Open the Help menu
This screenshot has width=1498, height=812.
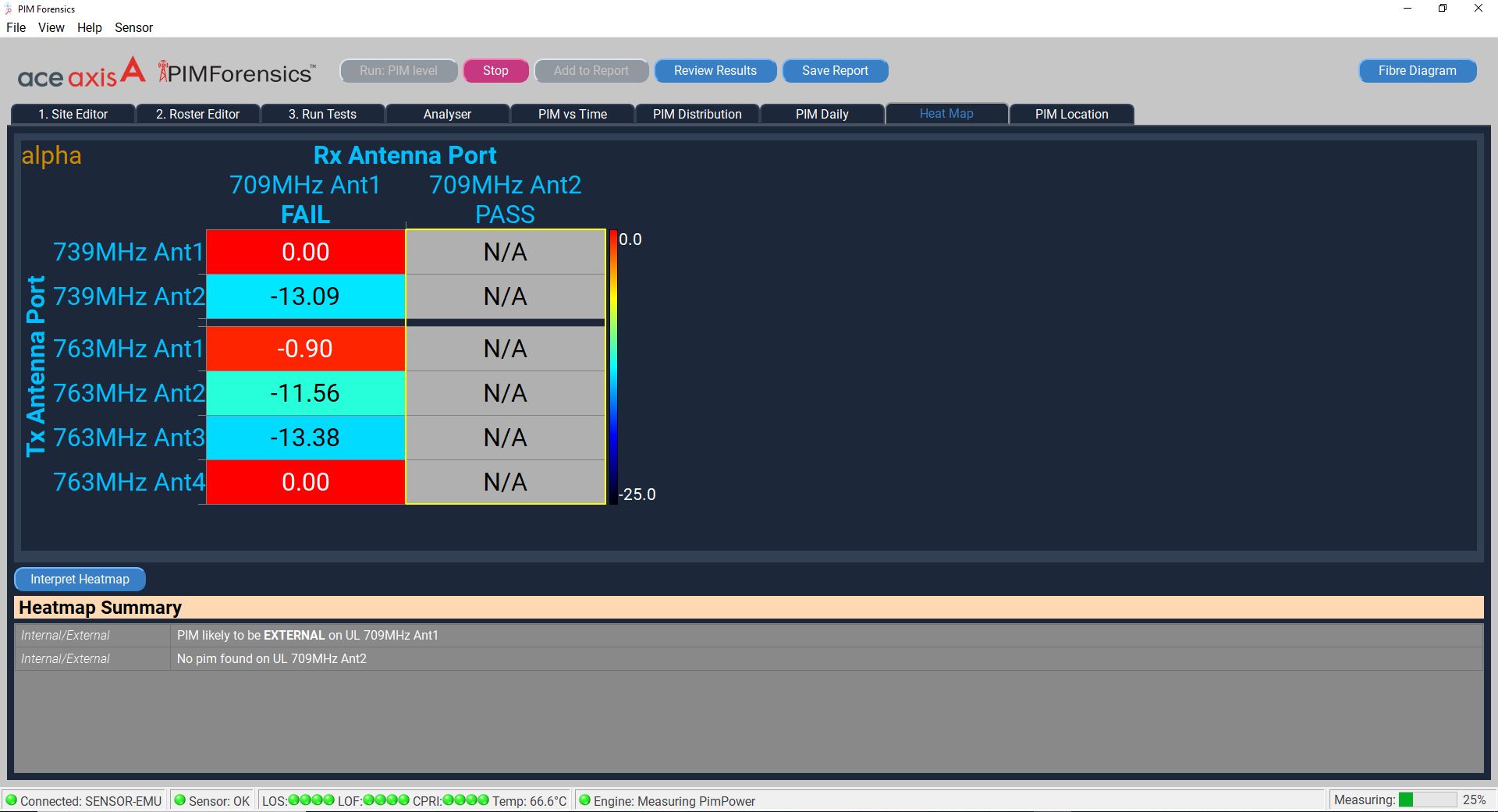pos(89,27)
